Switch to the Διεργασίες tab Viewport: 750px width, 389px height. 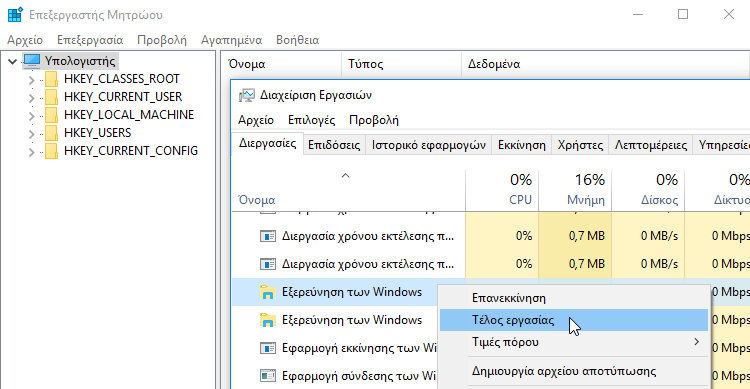268,144
